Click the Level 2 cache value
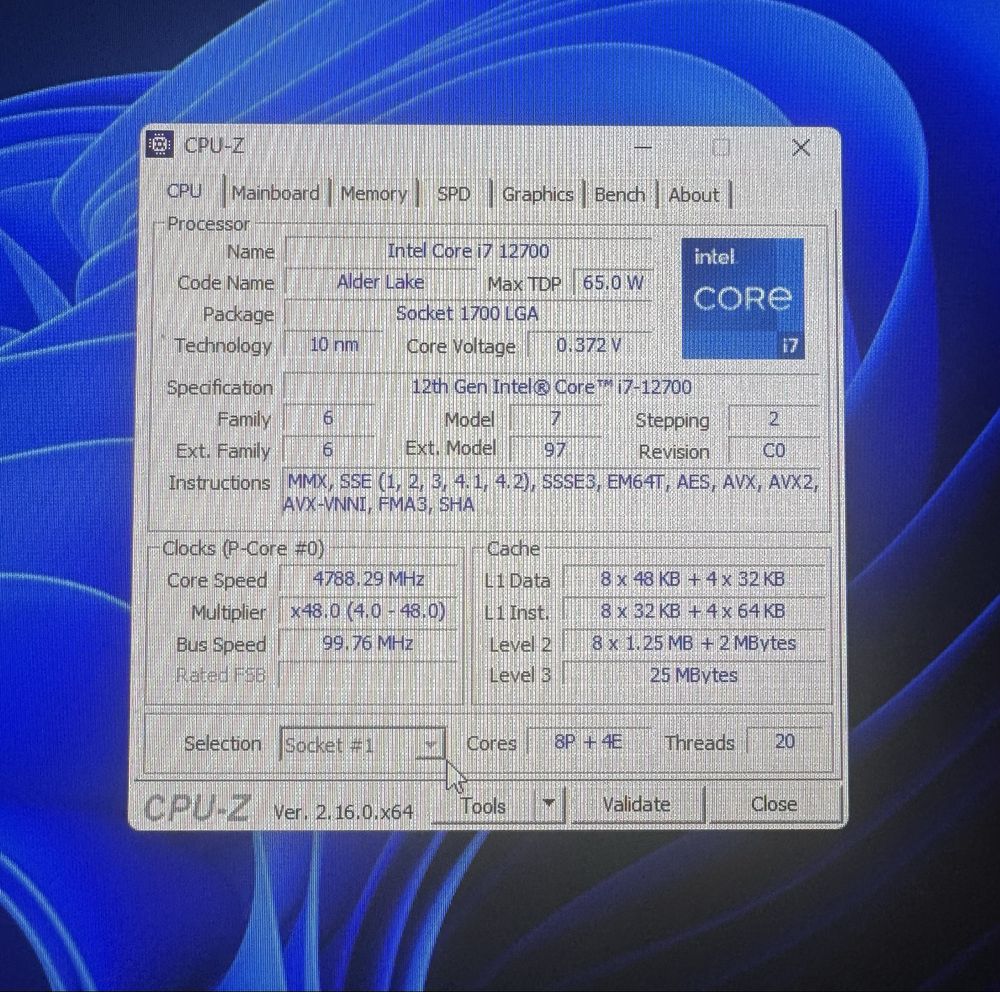 pos(693,642)
